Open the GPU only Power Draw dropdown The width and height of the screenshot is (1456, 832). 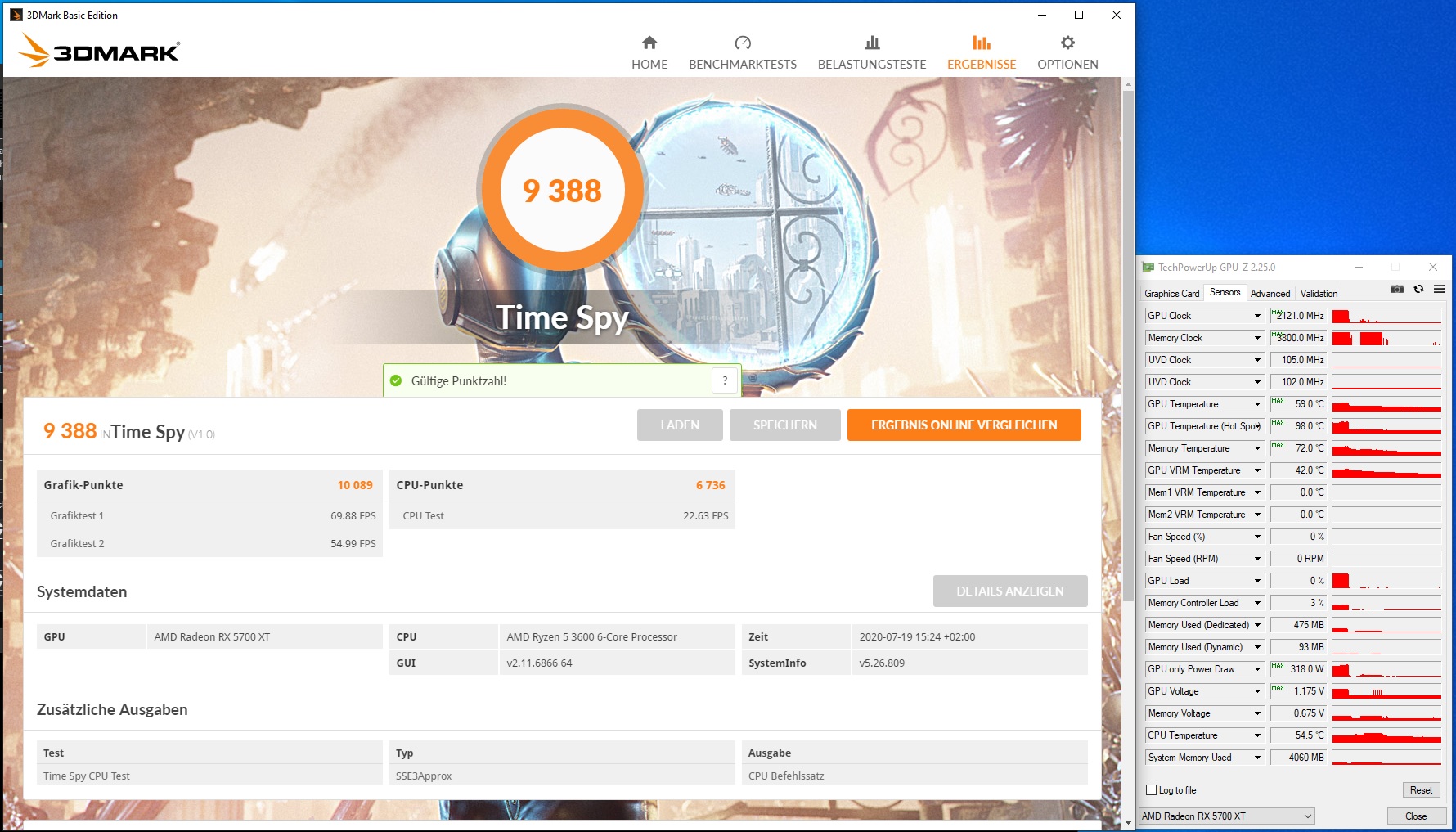pos(1257,669)
